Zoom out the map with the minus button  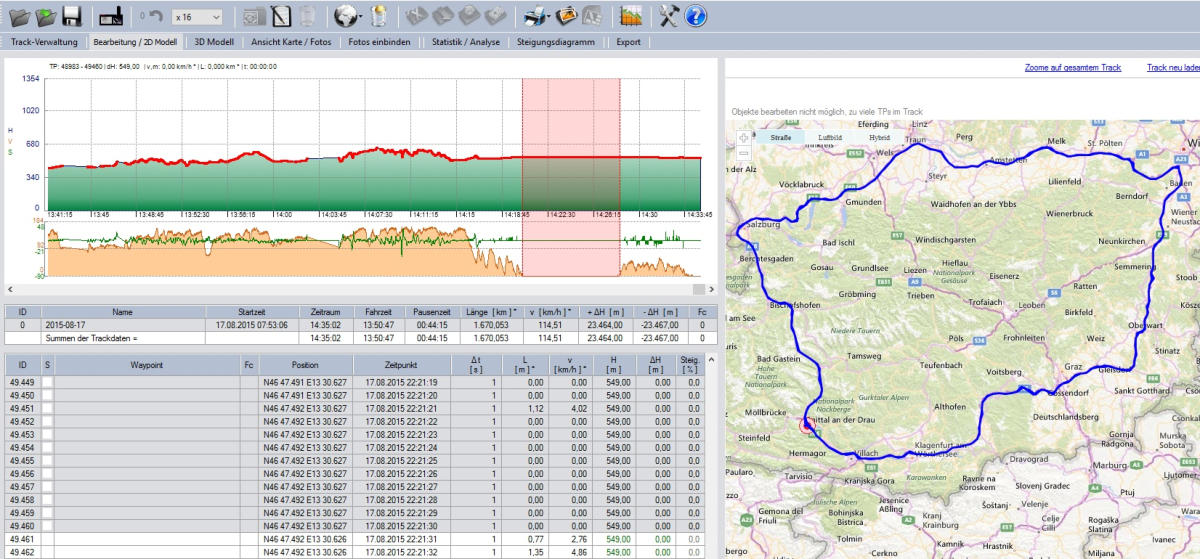point(742,153)
